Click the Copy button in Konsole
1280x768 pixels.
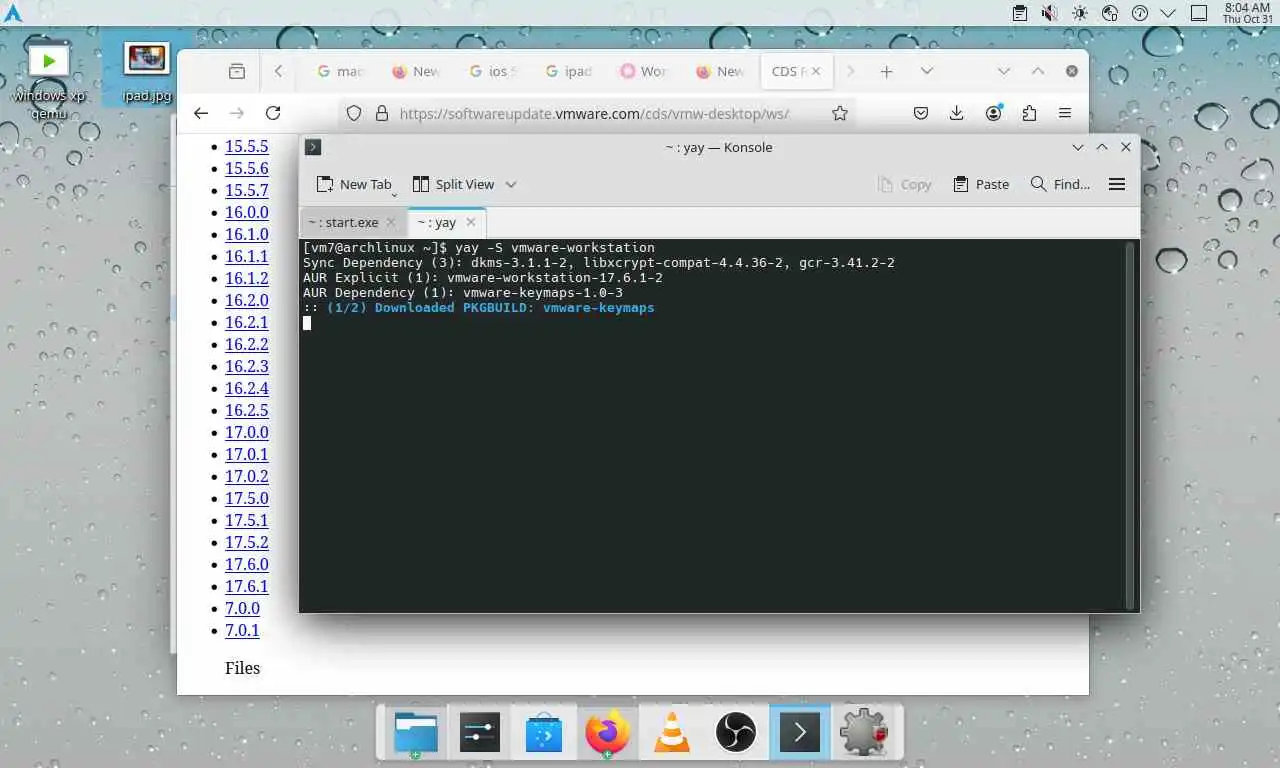[x=904, y=184]
